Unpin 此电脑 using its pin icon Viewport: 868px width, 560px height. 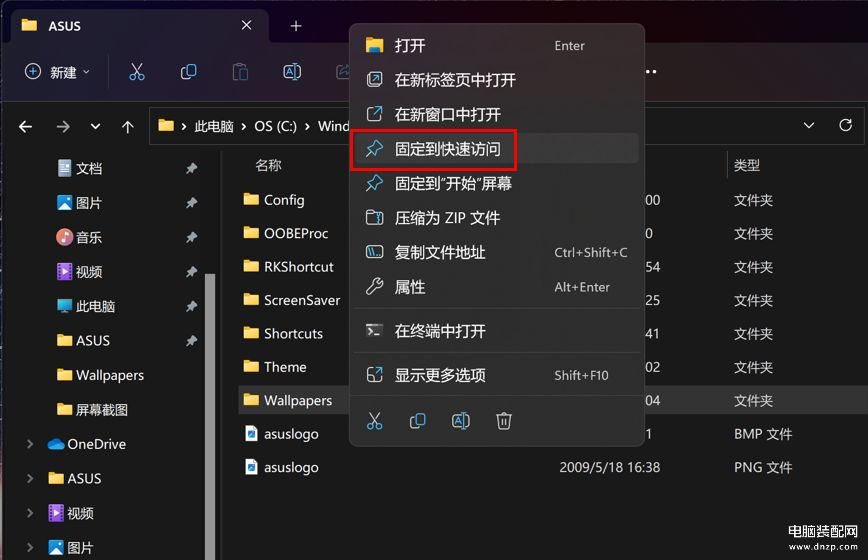192,306
